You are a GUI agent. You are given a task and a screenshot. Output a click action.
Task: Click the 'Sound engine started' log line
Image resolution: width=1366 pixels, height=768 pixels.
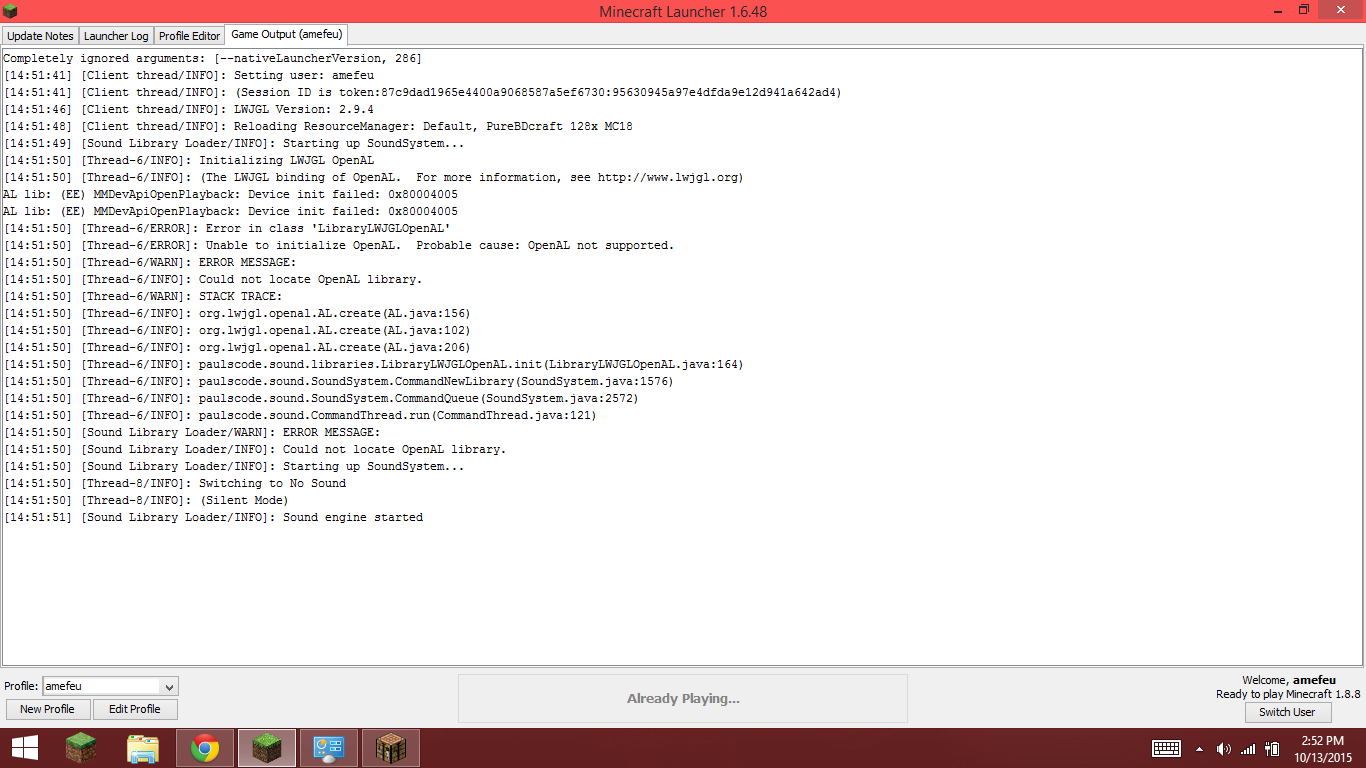(x=213, y=517)
